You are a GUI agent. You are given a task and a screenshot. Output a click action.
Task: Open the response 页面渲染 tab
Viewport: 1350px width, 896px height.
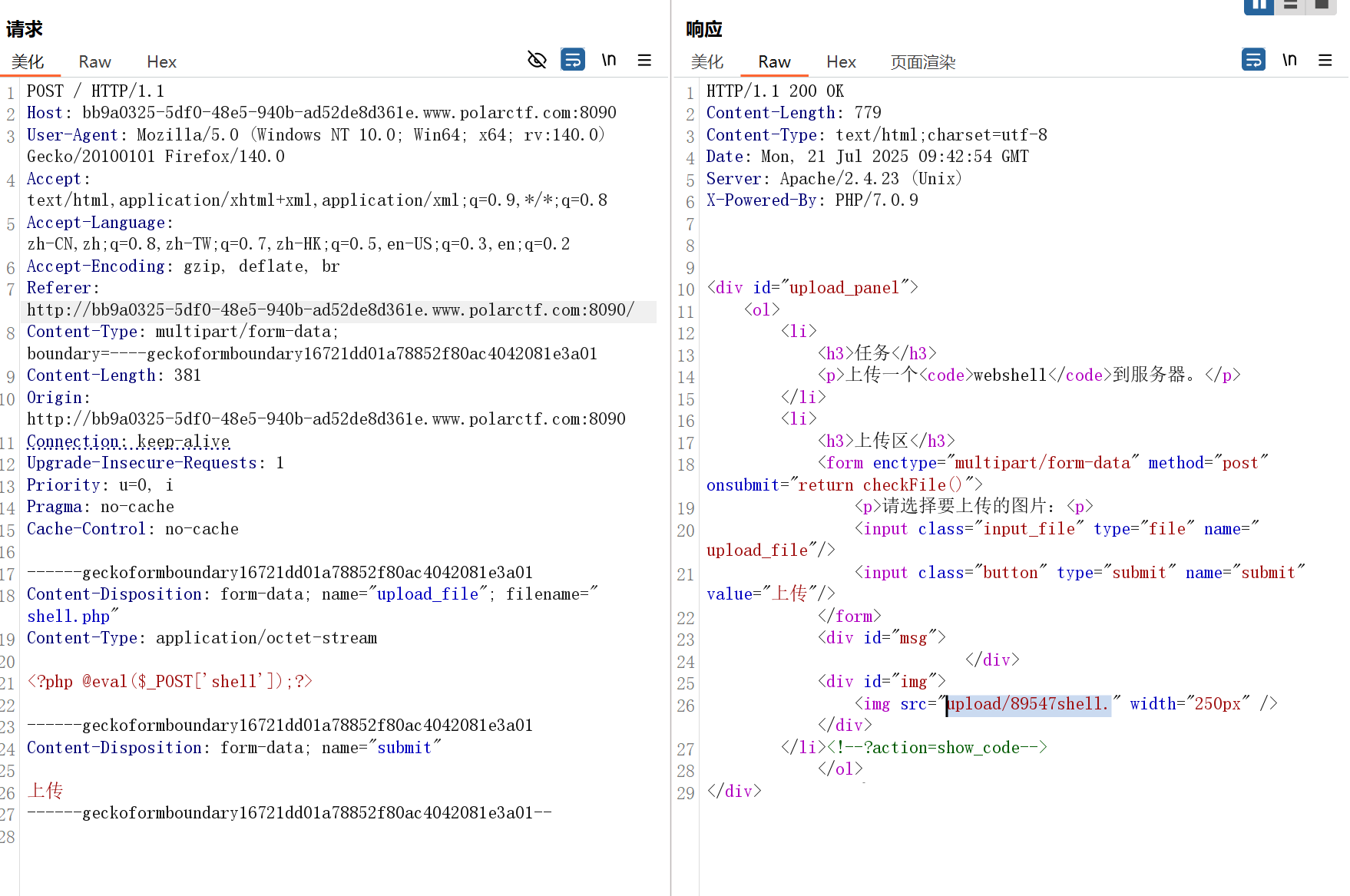(x=923, y=61)
